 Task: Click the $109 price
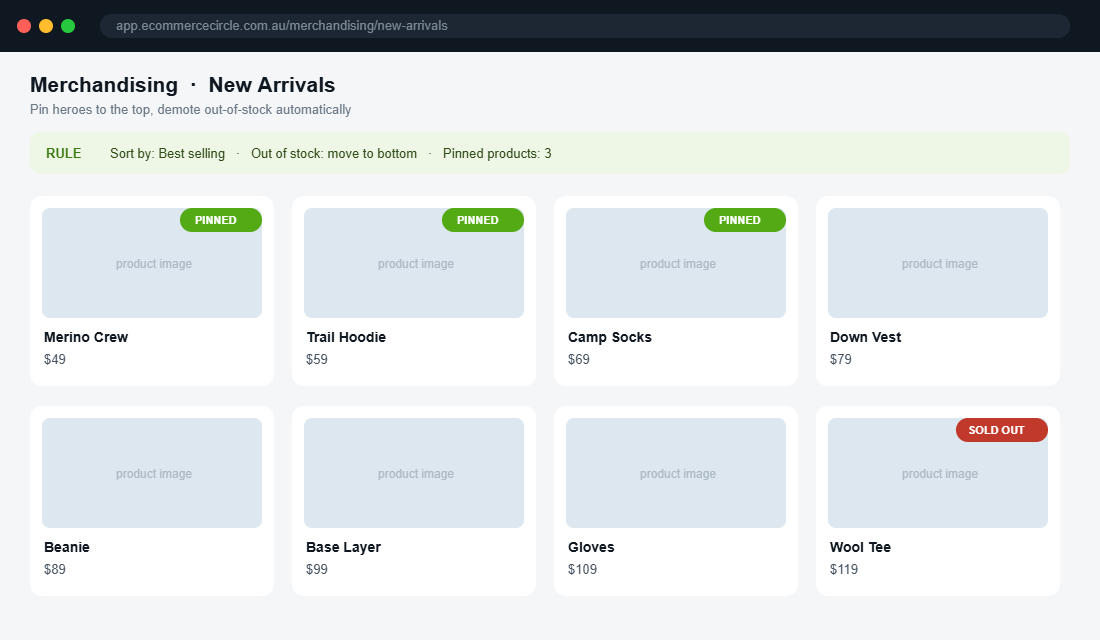(582, 569)
